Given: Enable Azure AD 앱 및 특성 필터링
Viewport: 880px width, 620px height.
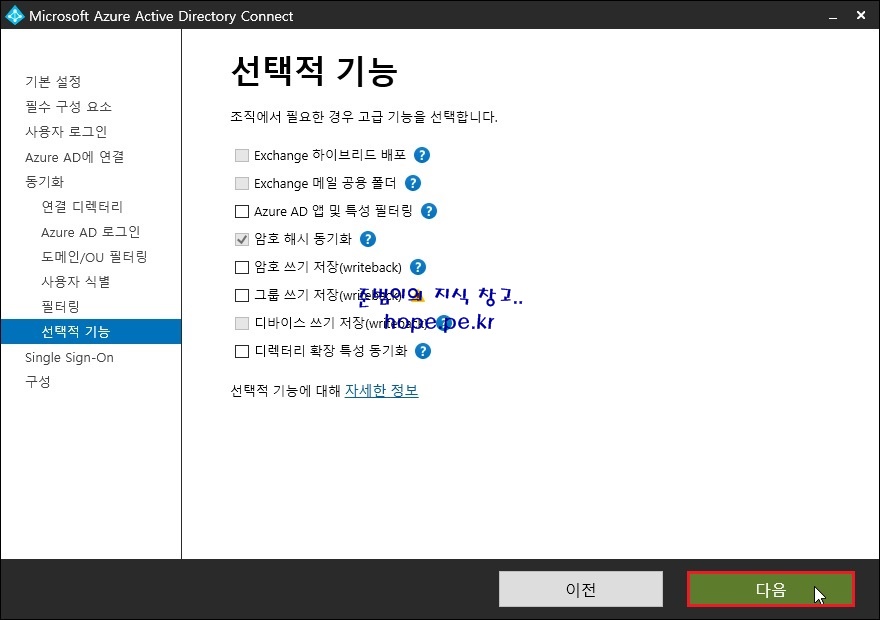Looking at the screenshot, I should (x=241, y=212).
